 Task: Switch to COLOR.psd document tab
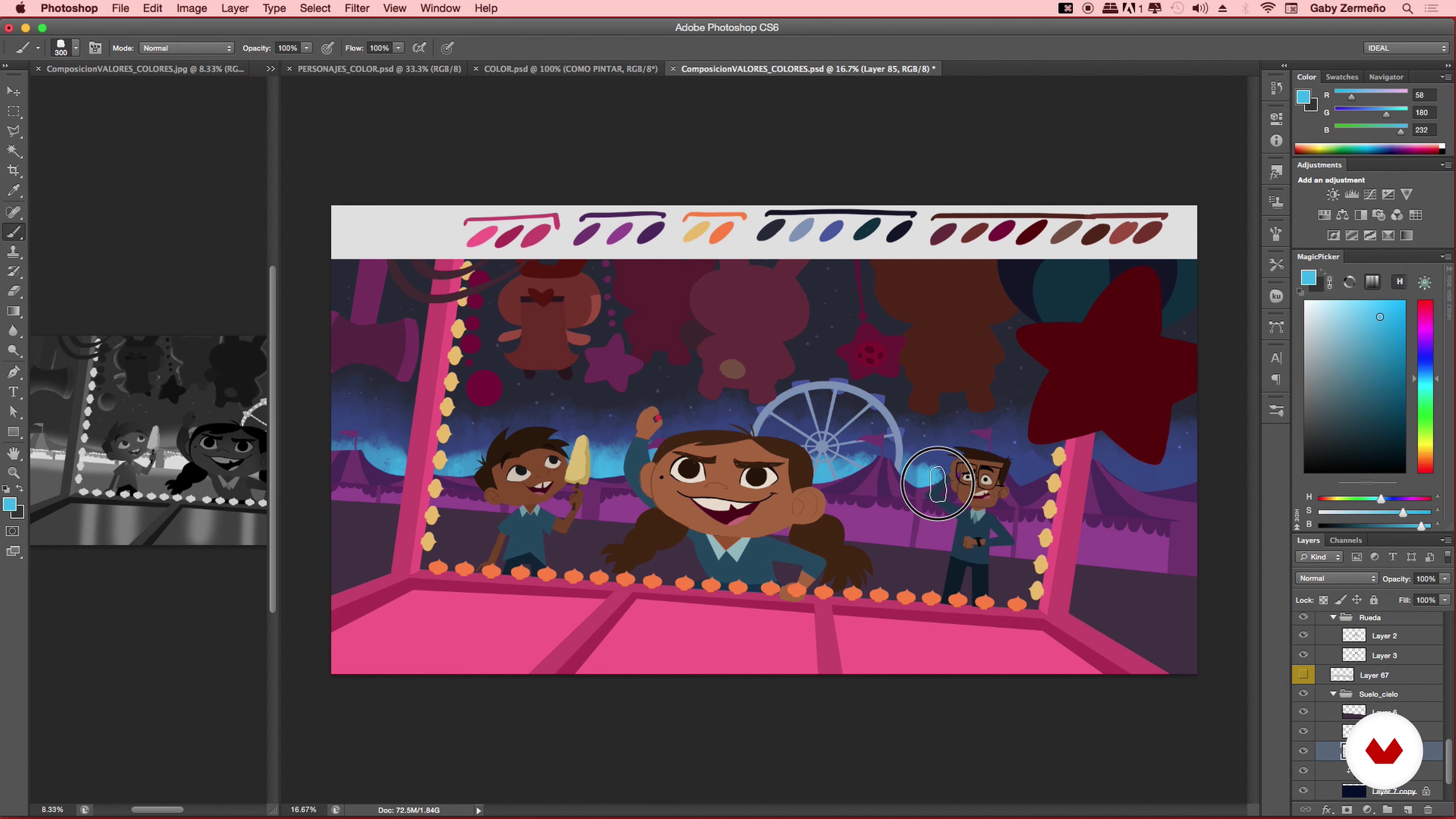[x=570, y=69]
